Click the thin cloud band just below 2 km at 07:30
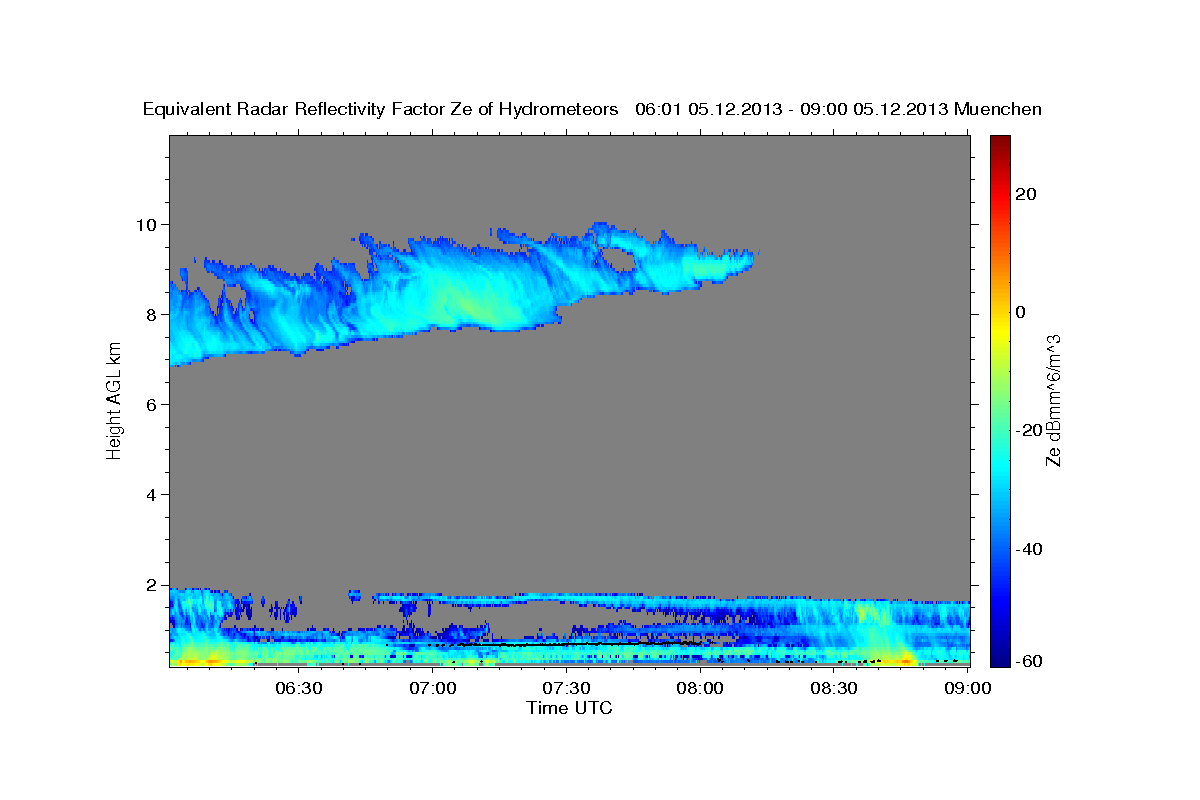This screenshot has height=800, width=1200. pyautogui.click(x=566, y=597)
